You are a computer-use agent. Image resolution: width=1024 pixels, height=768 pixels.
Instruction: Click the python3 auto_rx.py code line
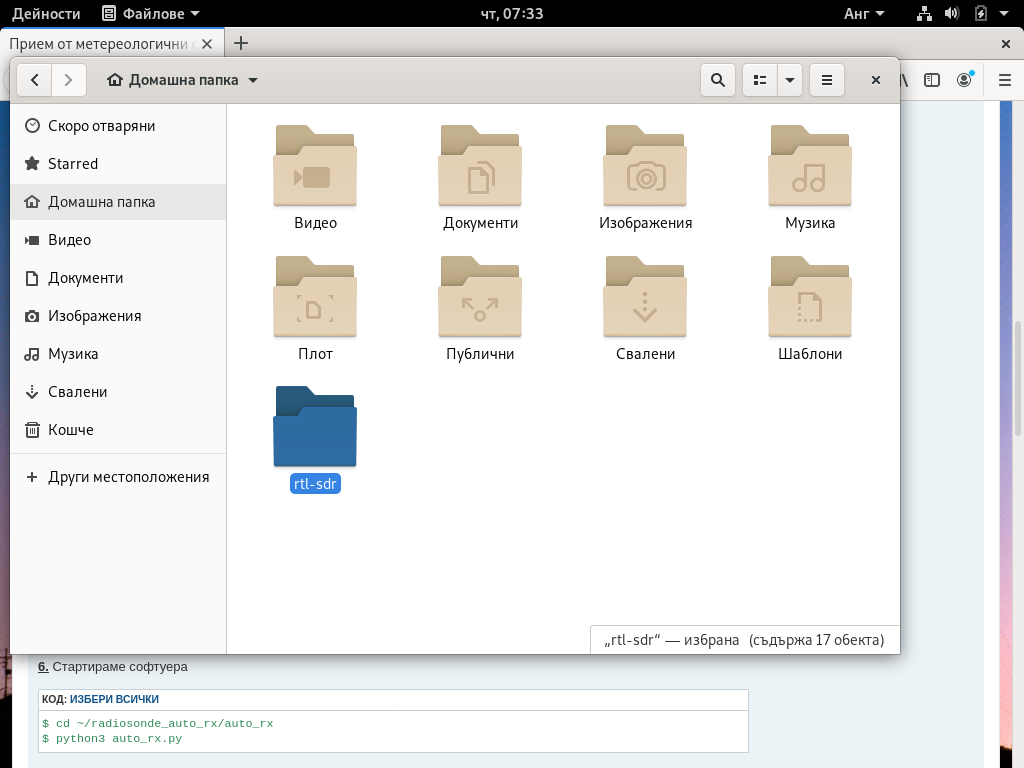(112, 739)
